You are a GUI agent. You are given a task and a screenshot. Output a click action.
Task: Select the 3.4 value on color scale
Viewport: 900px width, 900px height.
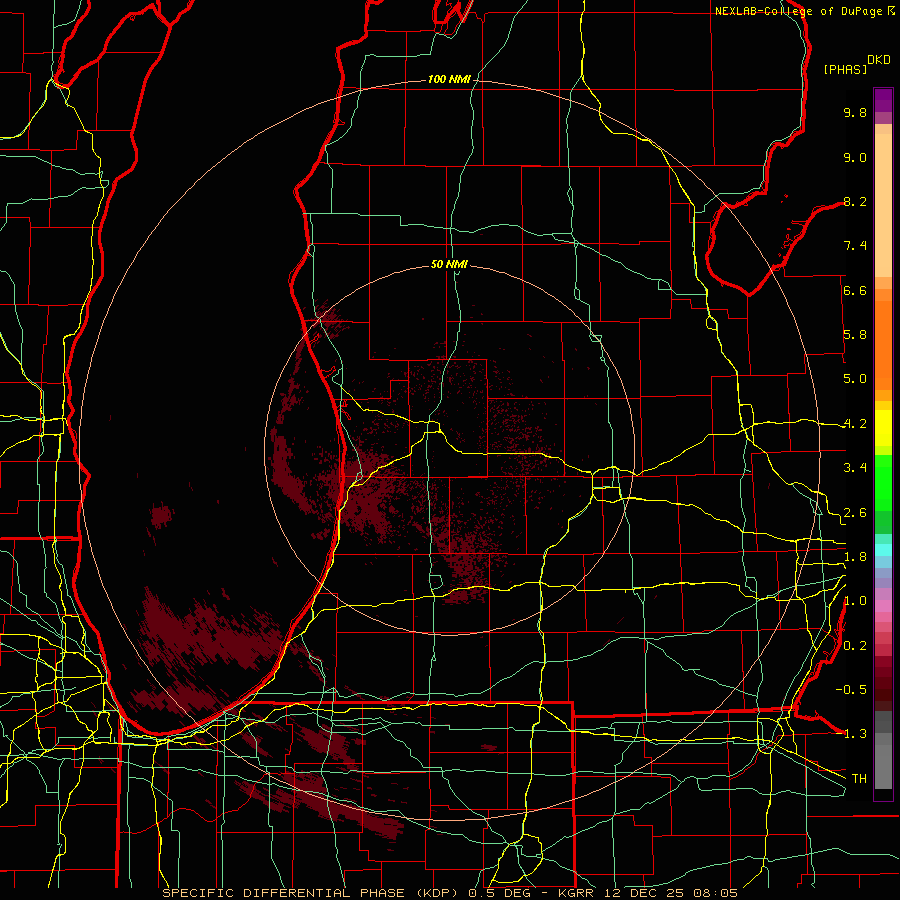(x=855, y=468)
